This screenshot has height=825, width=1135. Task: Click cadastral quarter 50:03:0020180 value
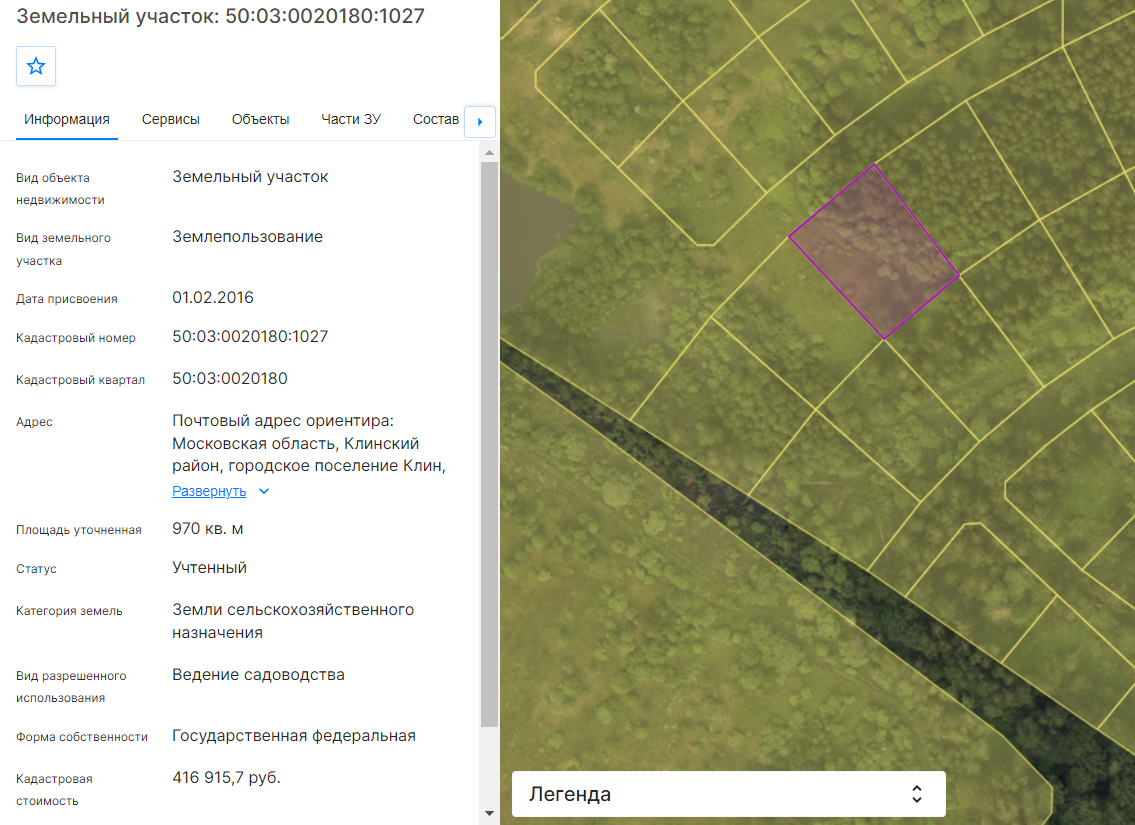(230, 378)
